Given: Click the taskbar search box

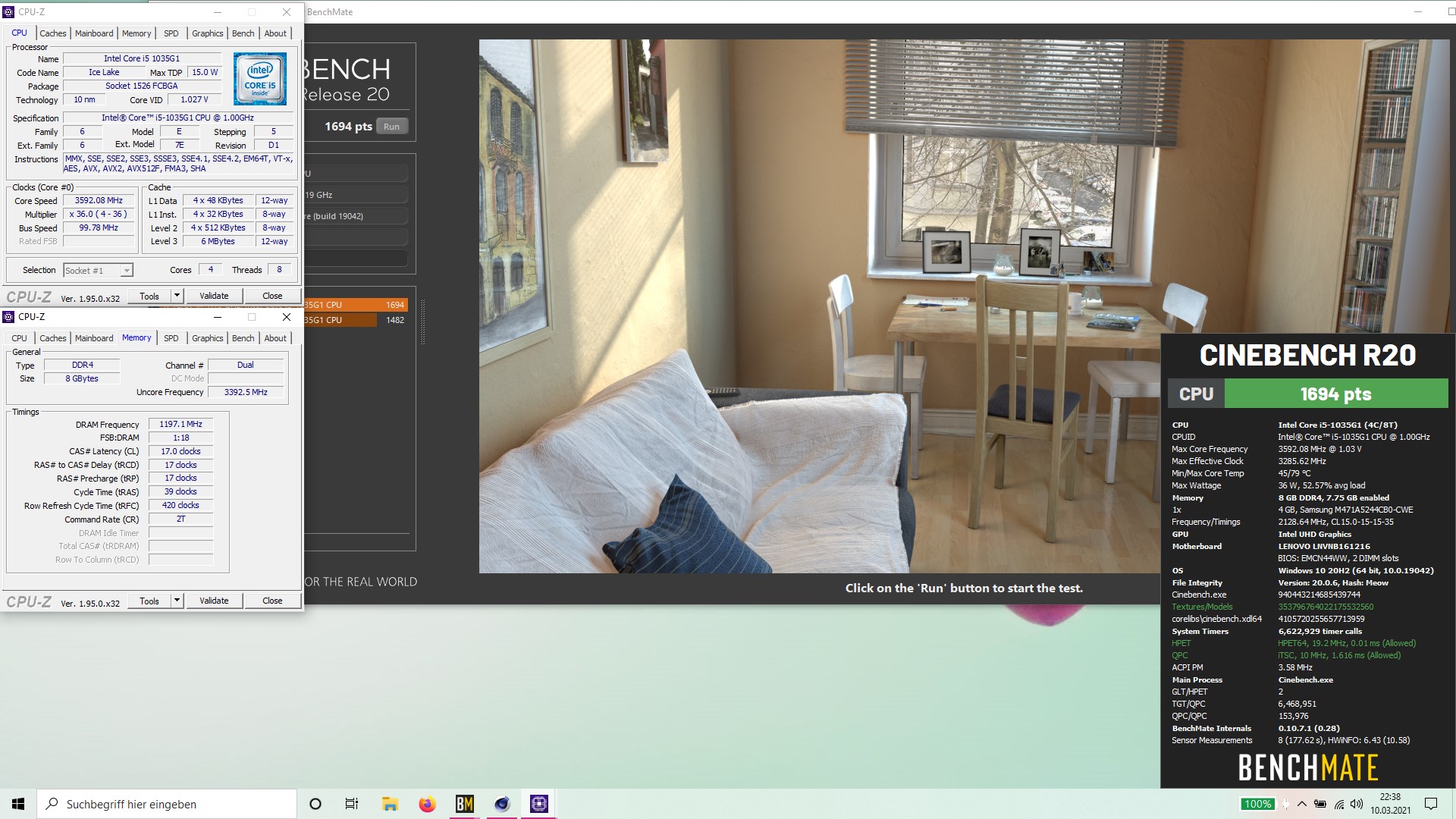Looking at the screenshot, I should tap(167, 804).
